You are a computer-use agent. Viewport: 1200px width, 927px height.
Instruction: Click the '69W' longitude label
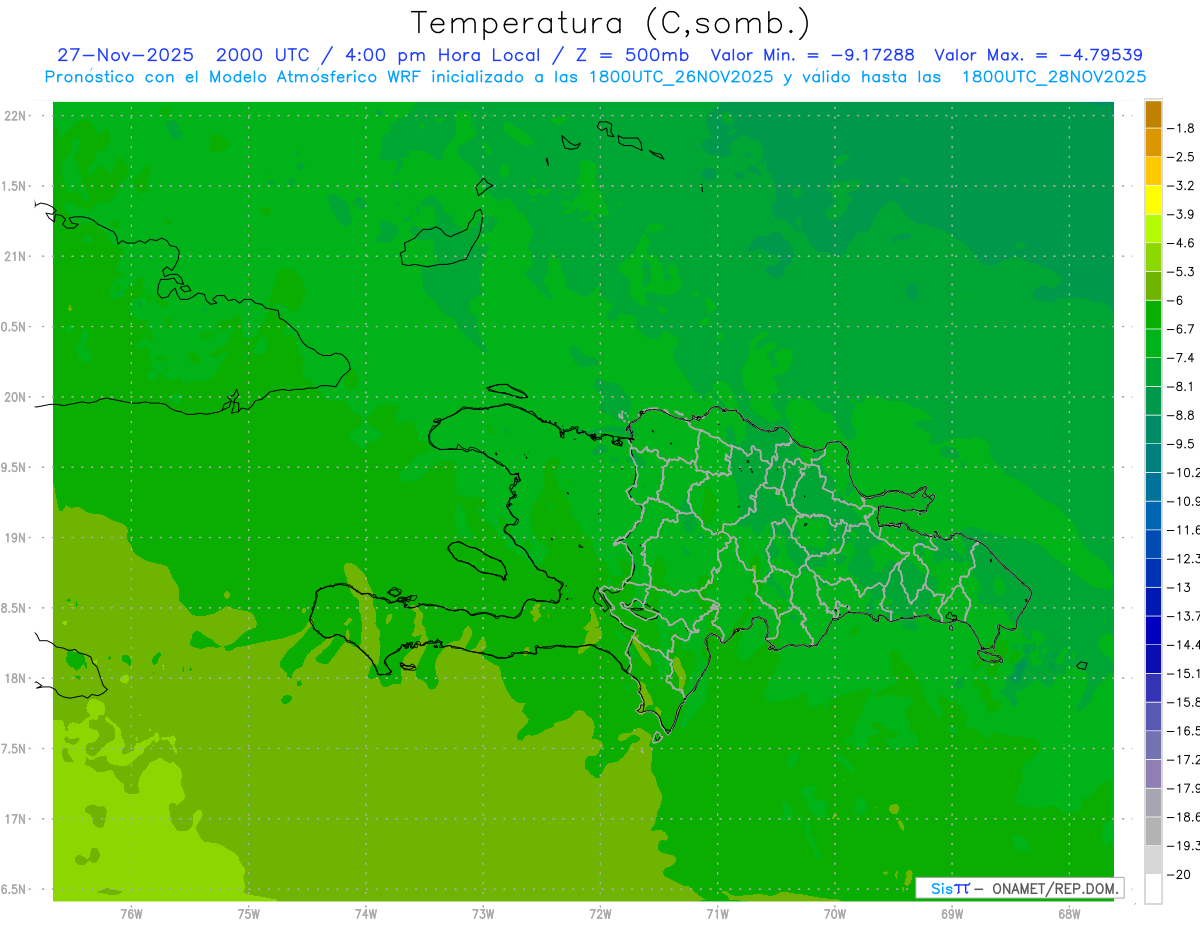(x=952, y=914)
